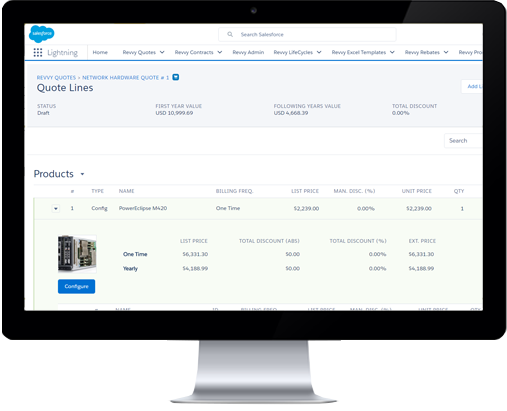Click the Configure button
This screenshot has width=507, height=411.
pyautogui.click(x=76, y=286)
